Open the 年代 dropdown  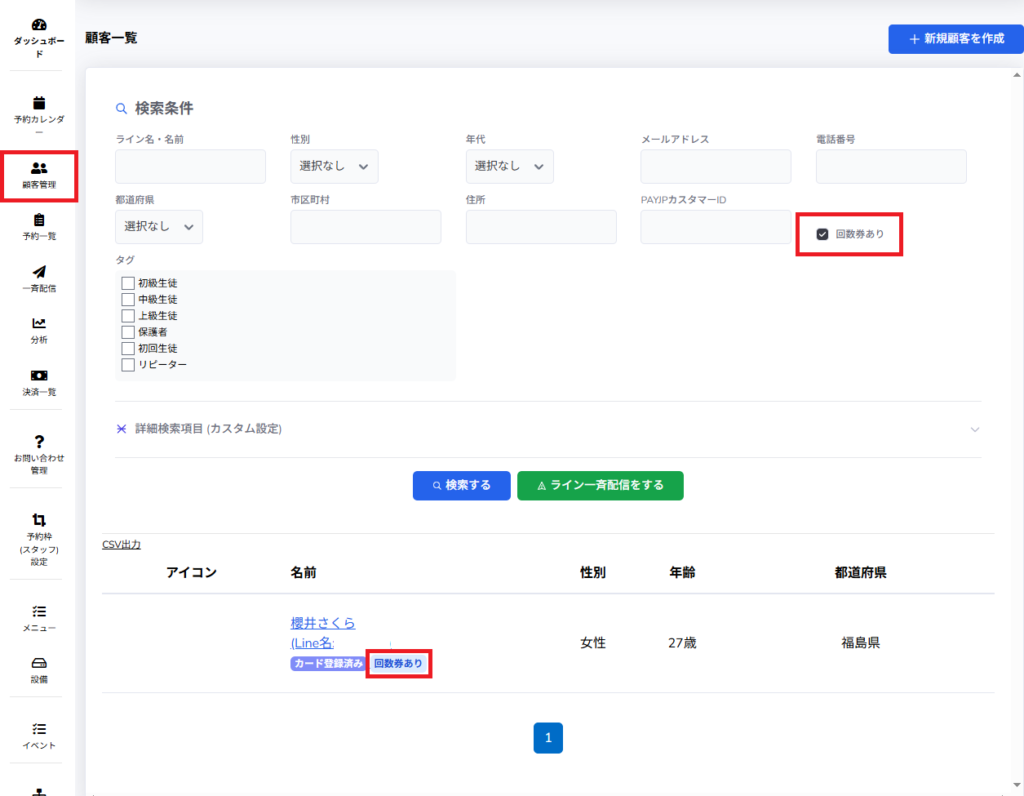pos(509,166)
